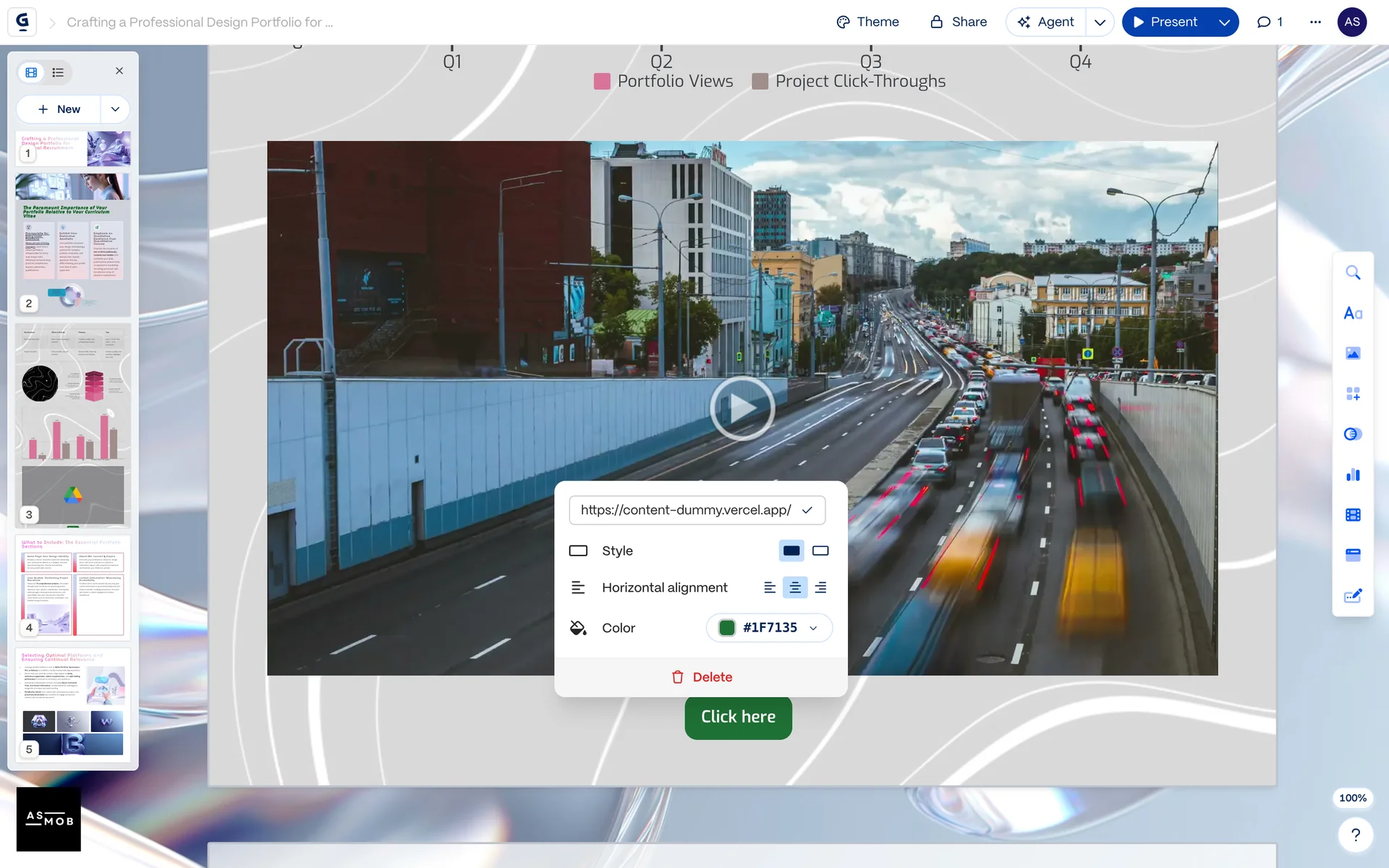Open chart insert icon in sidebar
The image size is (1389, 868).
tap(1352, 475)
